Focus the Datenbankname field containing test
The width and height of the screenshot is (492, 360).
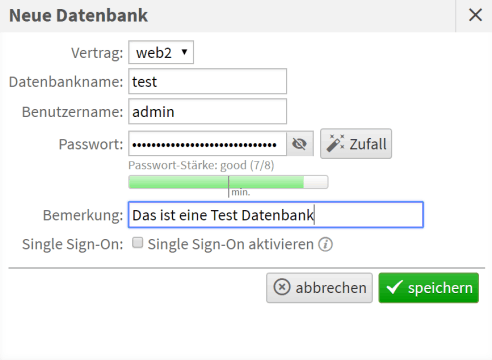point(207,81)
